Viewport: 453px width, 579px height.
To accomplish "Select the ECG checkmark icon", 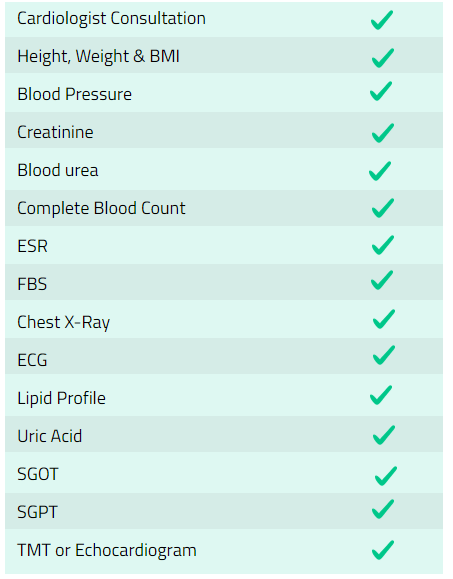I will 384,355.
